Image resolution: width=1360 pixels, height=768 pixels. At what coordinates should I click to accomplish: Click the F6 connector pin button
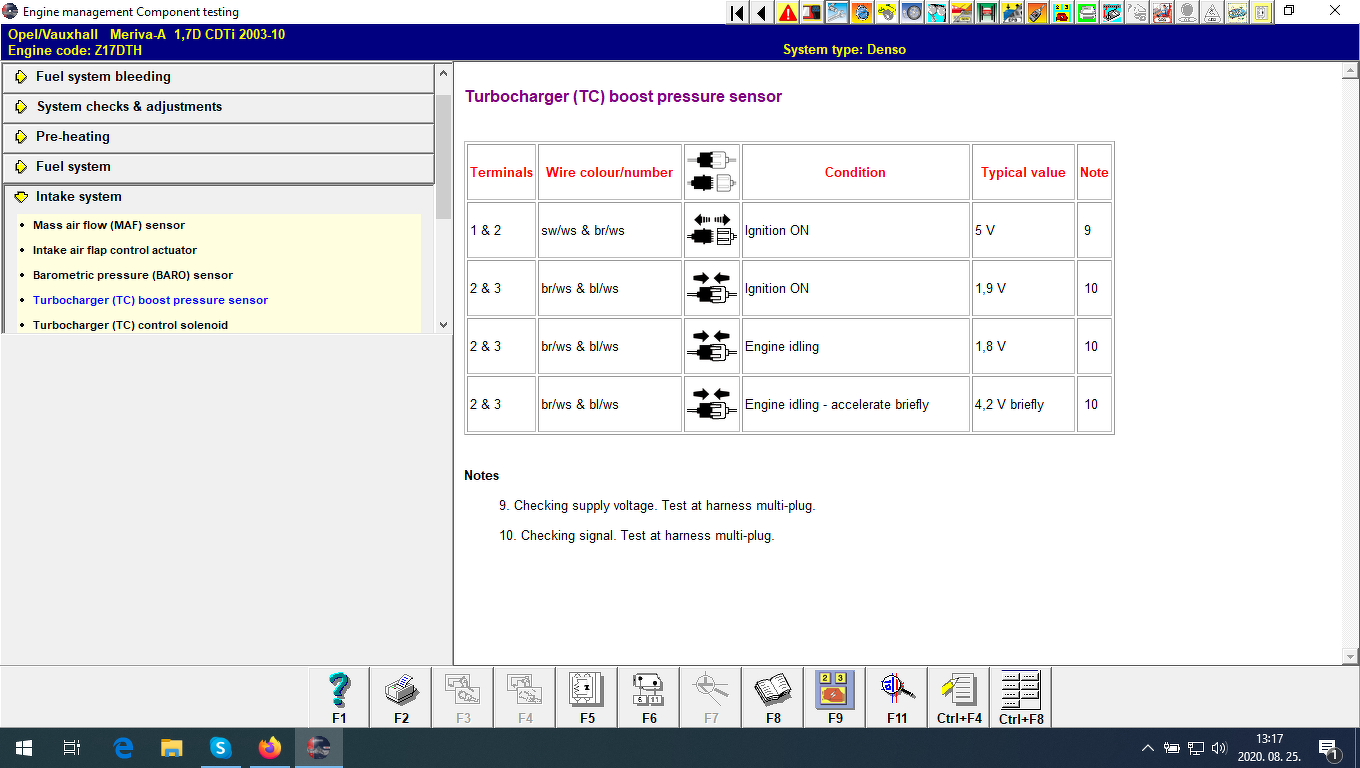pos(649,697)
